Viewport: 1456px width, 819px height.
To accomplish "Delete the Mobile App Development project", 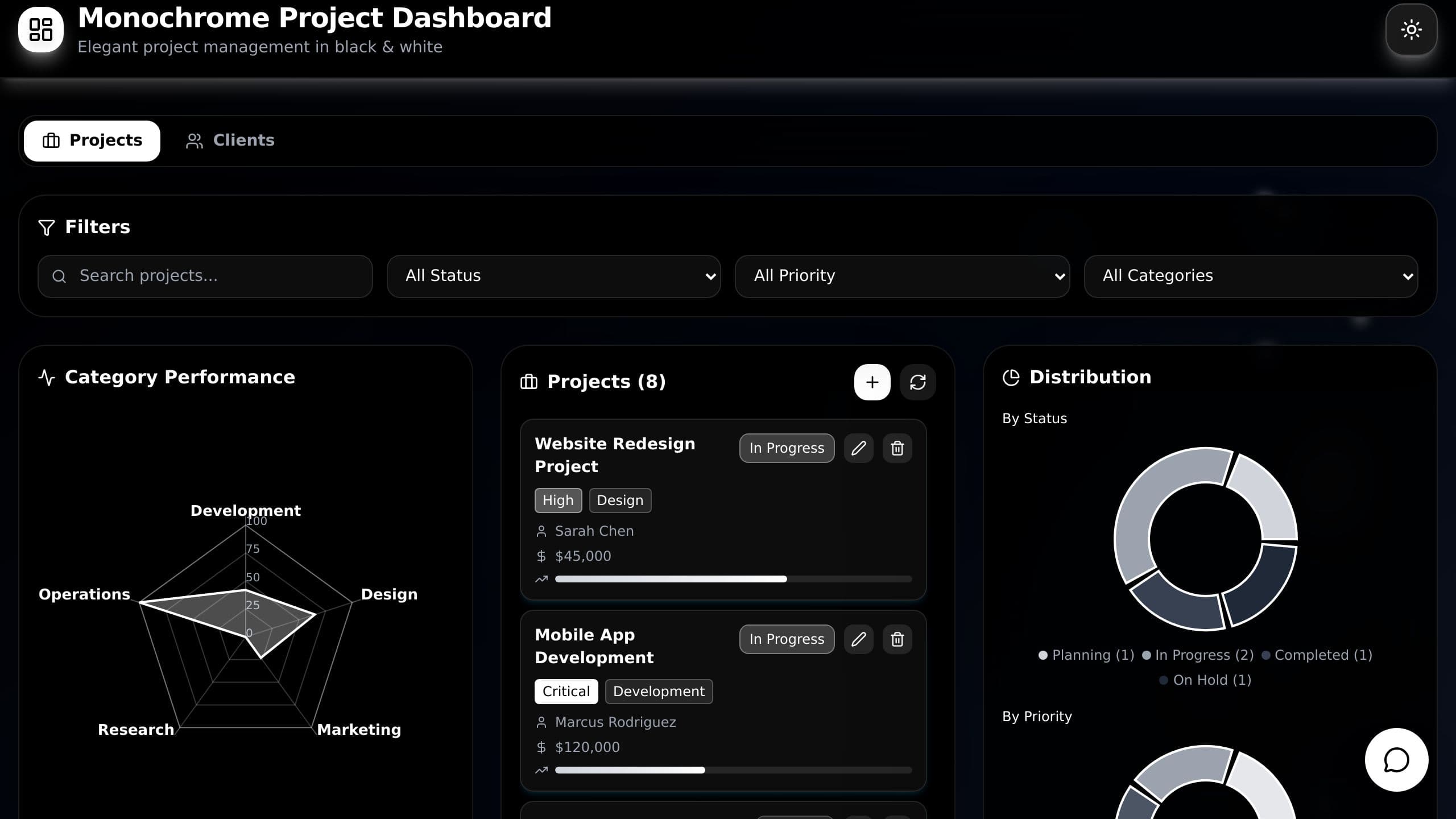I will 897,639.
